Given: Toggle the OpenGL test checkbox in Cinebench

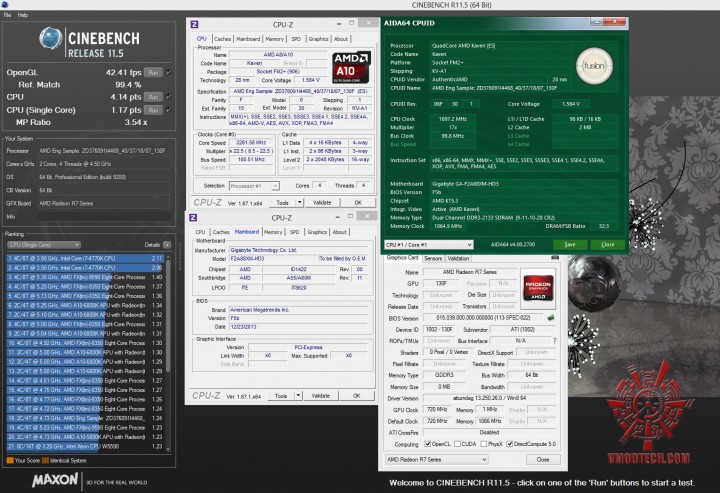Looking at the screenshot, I should (x=169, y=72).
